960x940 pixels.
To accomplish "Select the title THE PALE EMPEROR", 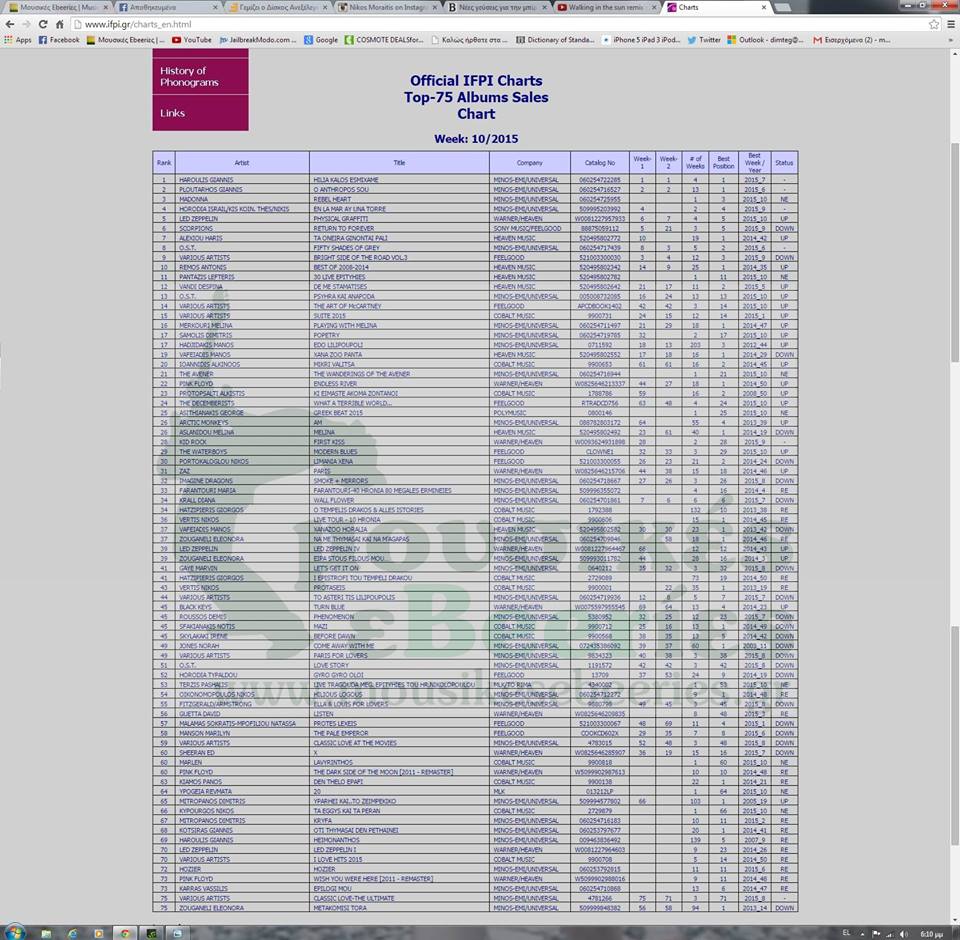I will click(x=341, y=733).
